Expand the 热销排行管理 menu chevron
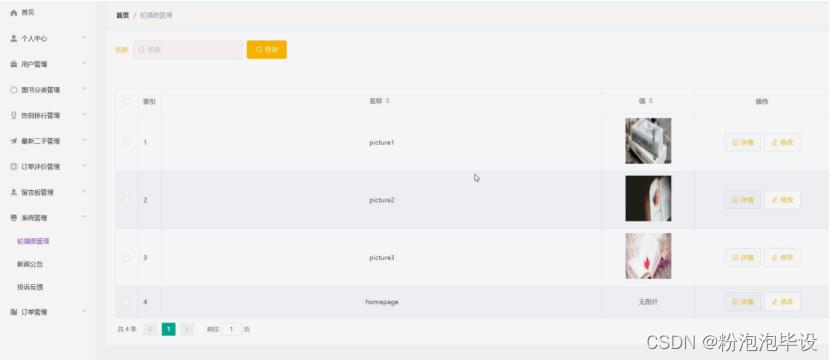This screenshot has height=361, width=833. [x=84, y=115]
